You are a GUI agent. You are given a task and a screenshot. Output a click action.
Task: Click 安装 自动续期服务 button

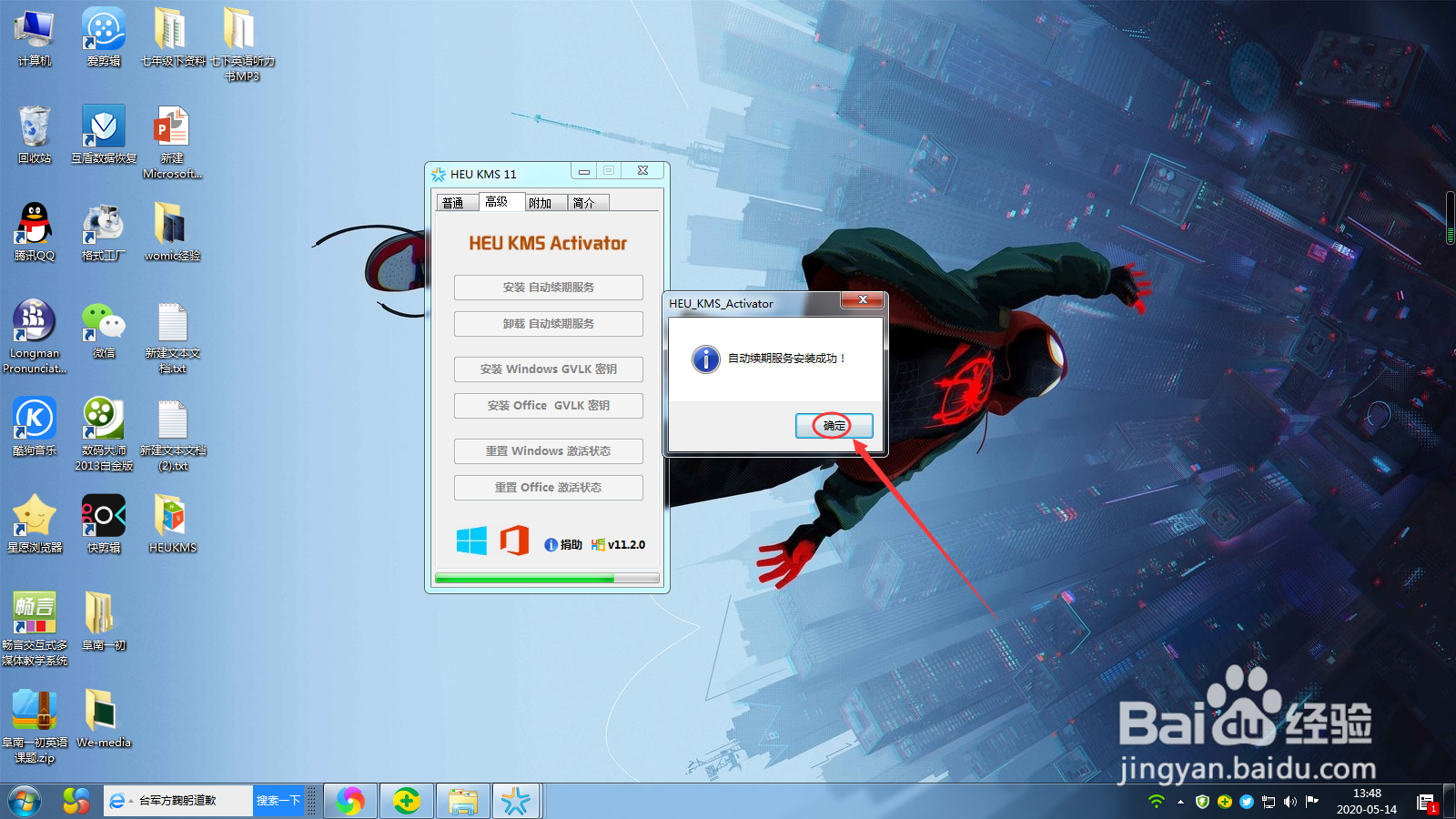(x=549, y=288)
